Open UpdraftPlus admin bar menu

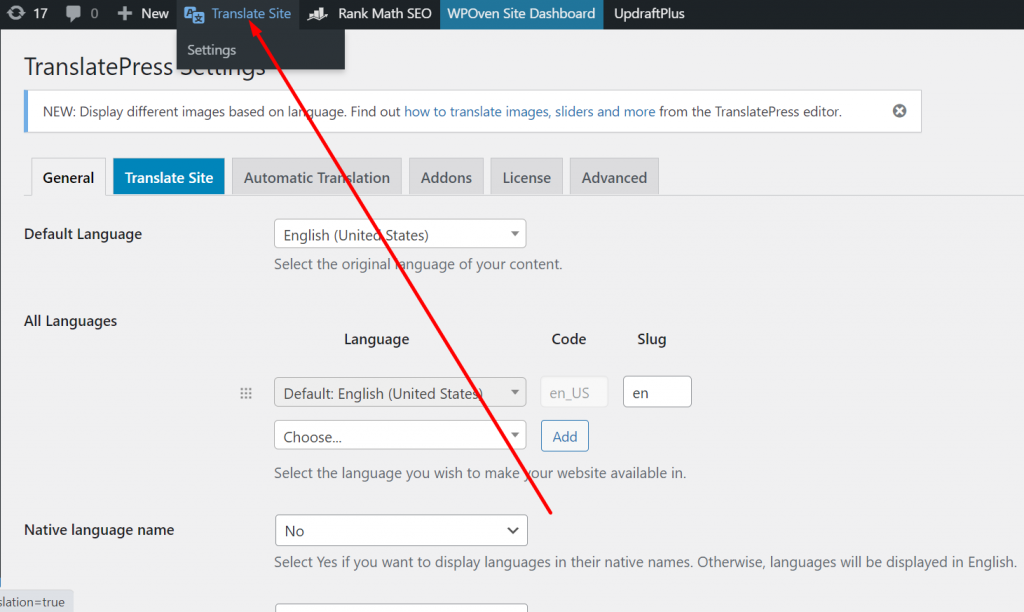click(x=648, y=14)
